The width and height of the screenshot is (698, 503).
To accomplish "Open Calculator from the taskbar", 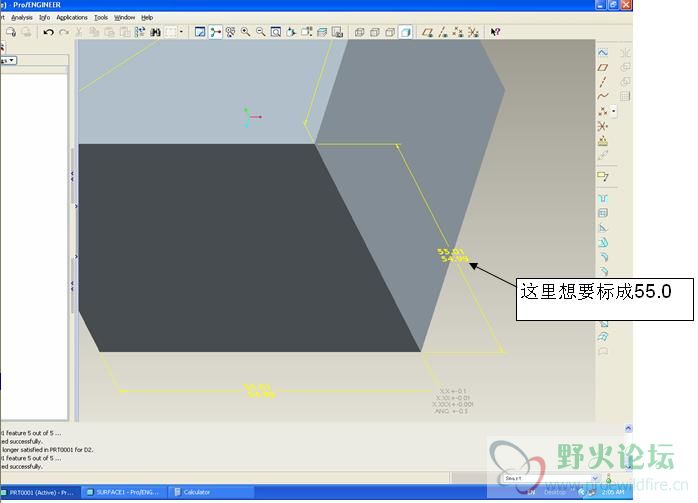I will coord(212,492).
